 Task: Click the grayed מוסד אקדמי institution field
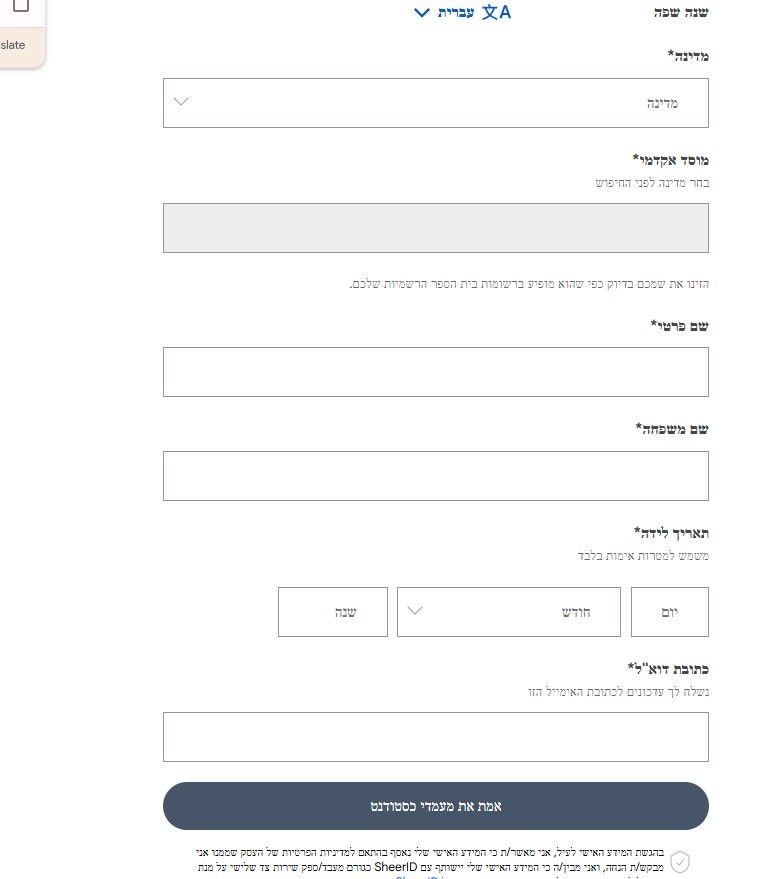435,228
